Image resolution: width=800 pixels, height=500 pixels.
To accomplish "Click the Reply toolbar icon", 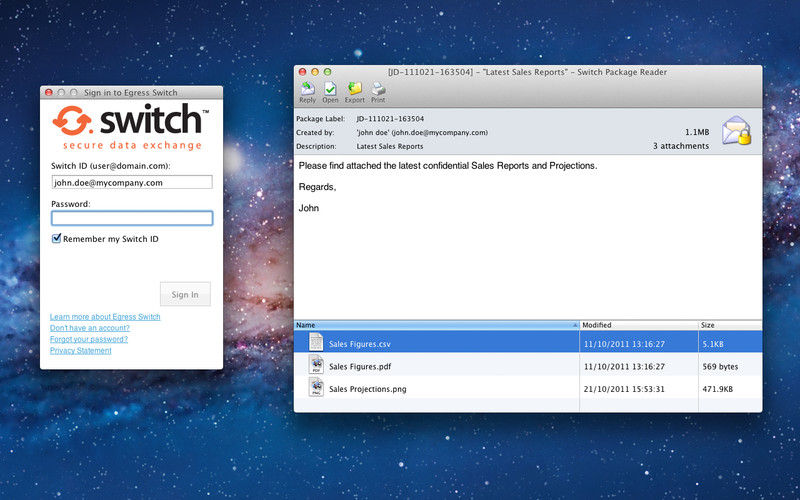I will pyautogui.click(x=307, y=92).
